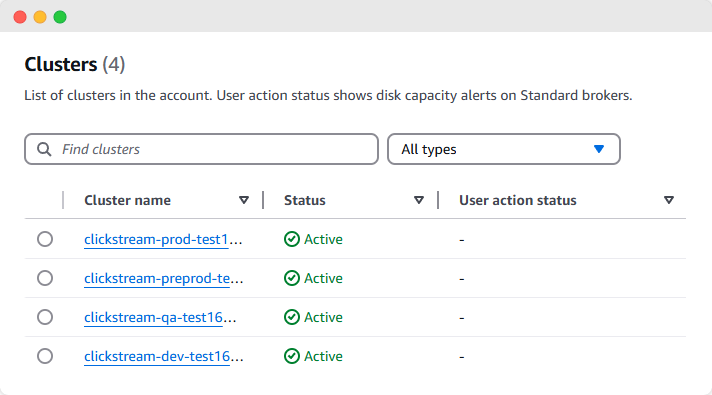
Task: Select the clickstream-preprod-te cluster radio button
Action: pyautogui.click(x=45, y=278)
